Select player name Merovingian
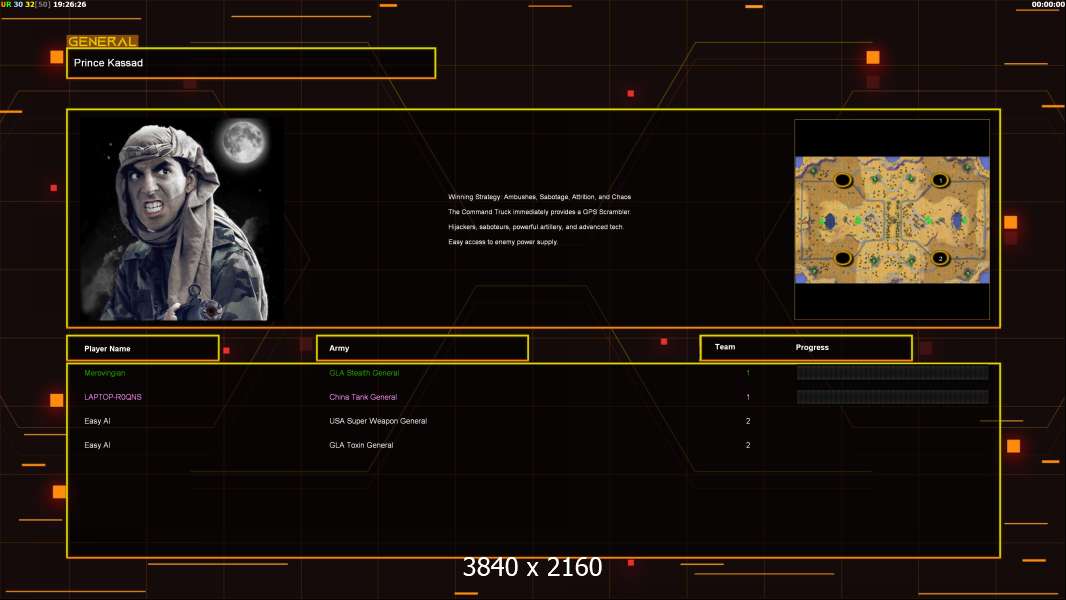Image resolution: width=1066 pixels, height=600 pixels. [105, 373]
